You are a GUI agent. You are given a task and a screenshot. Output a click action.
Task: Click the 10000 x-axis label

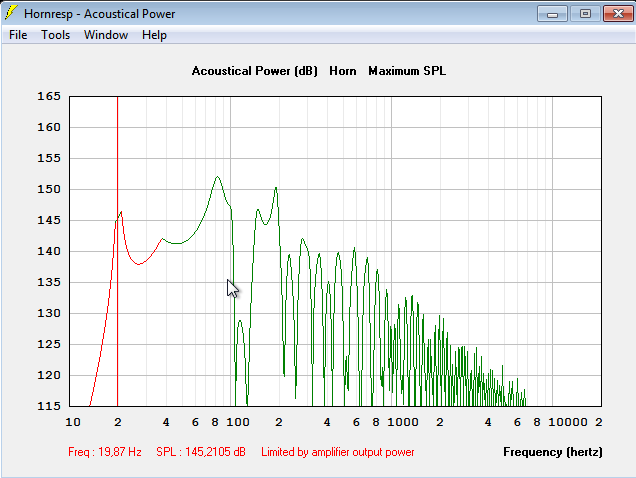567,422
